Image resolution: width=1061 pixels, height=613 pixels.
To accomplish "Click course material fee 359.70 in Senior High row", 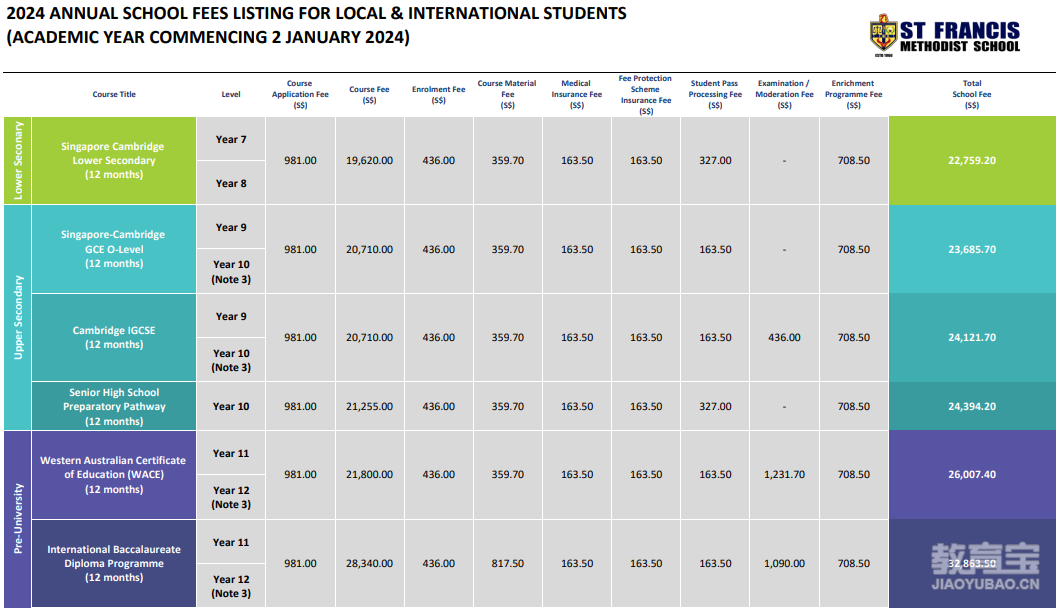I will point(507,407).
